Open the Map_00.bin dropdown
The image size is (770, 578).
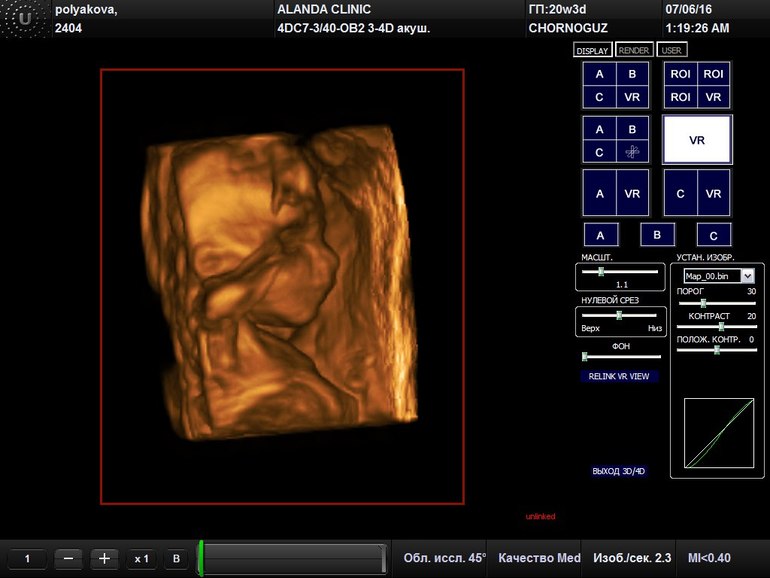coord(718,275)
